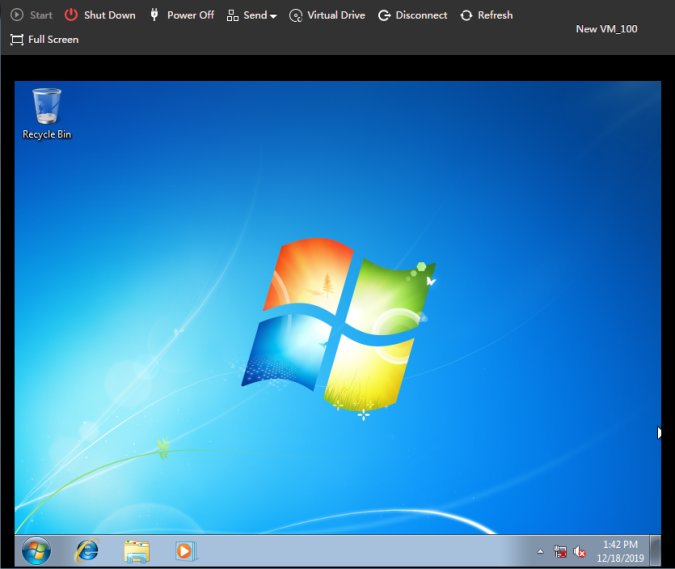Open Windows Explorer folder icon in taskbar

coord(137,551)
